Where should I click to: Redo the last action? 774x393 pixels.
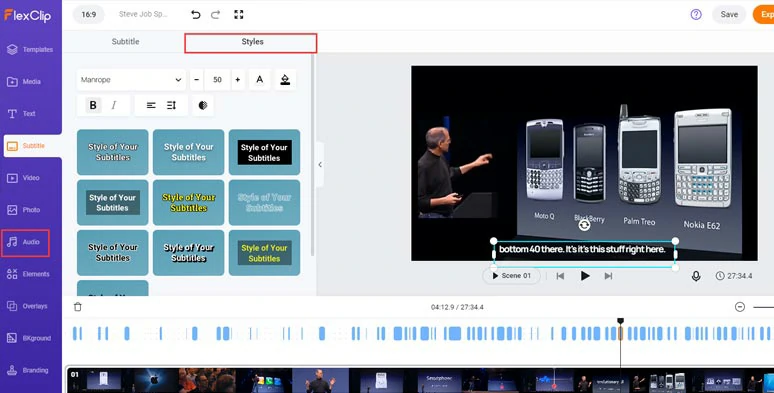[x=216, y=14]
